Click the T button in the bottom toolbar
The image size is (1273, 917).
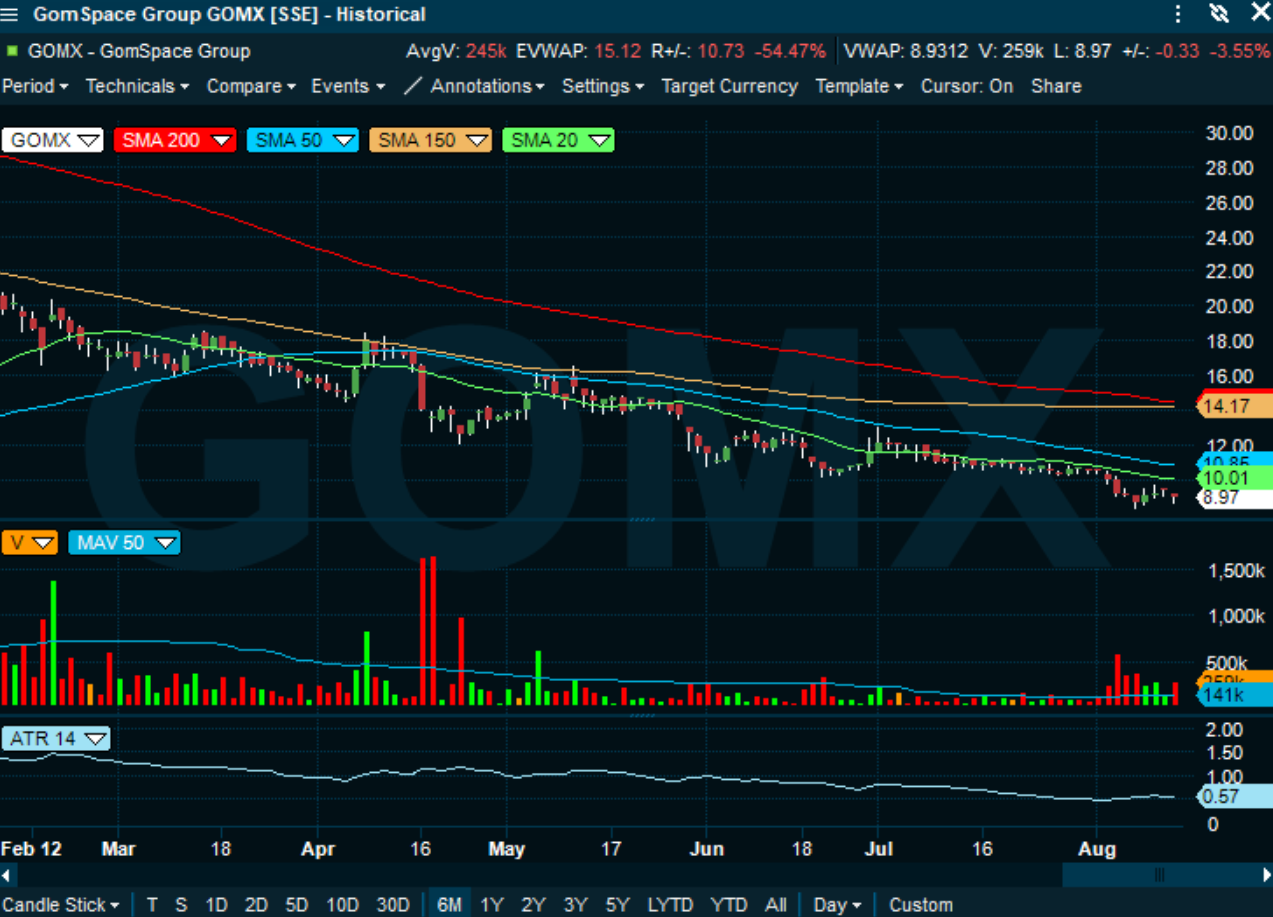coord(152,905)
